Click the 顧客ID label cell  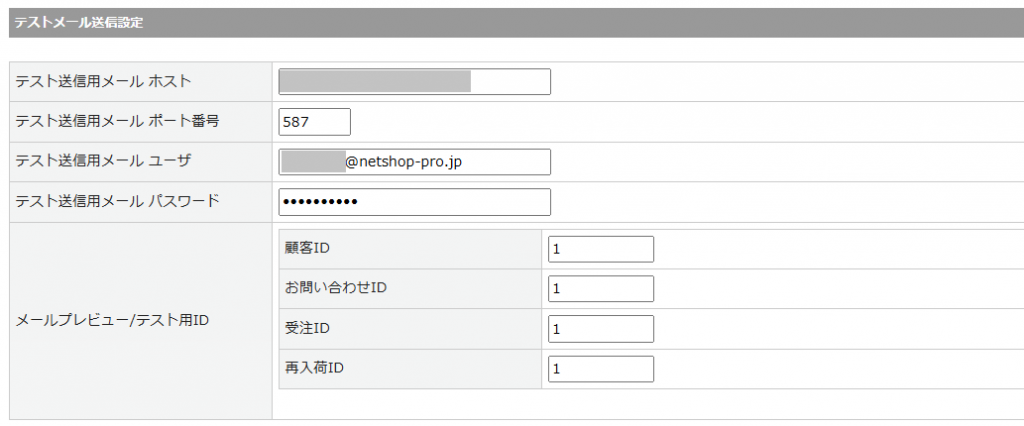[x=307, y=249]
